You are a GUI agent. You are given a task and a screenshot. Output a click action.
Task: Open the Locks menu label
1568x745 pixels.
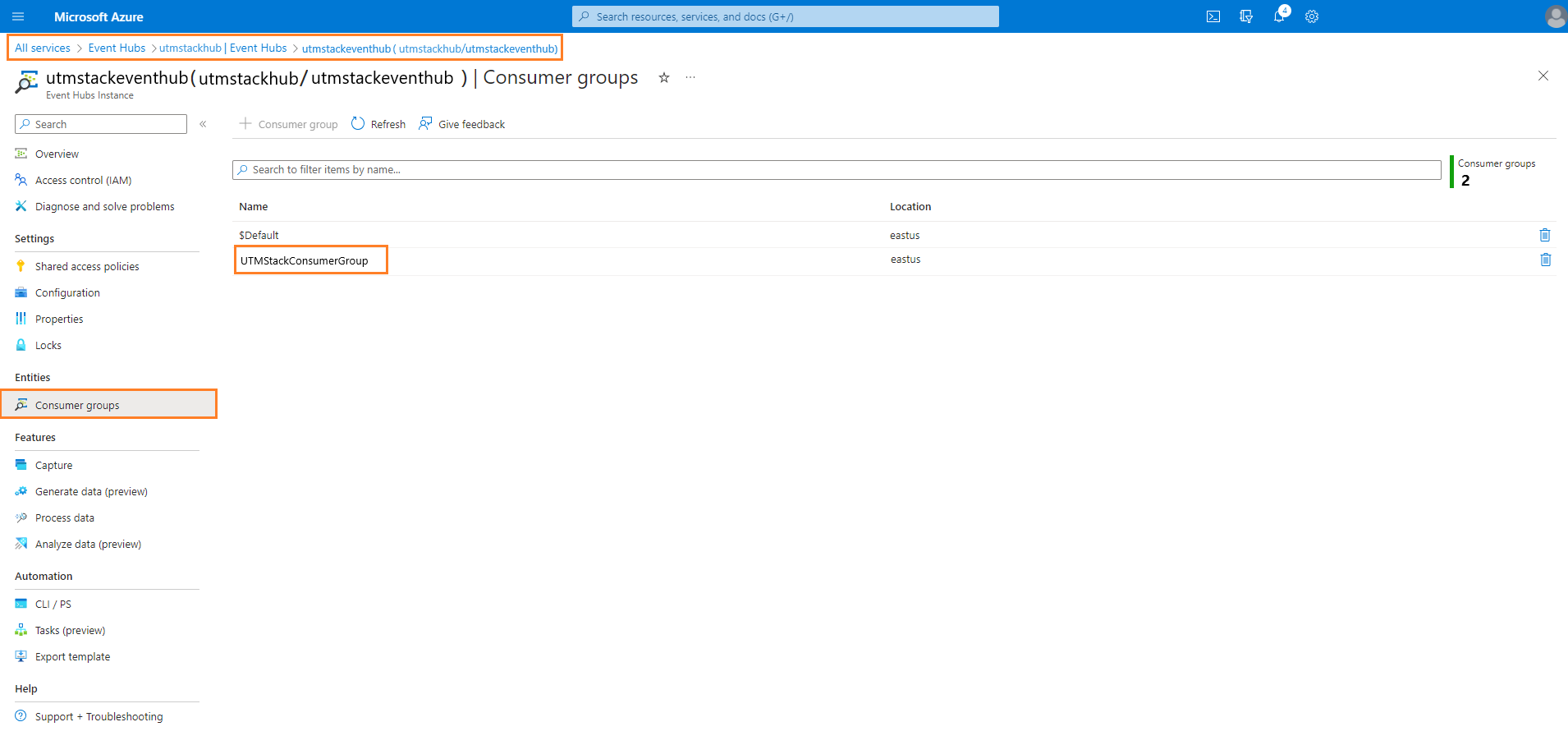[48, 345]
